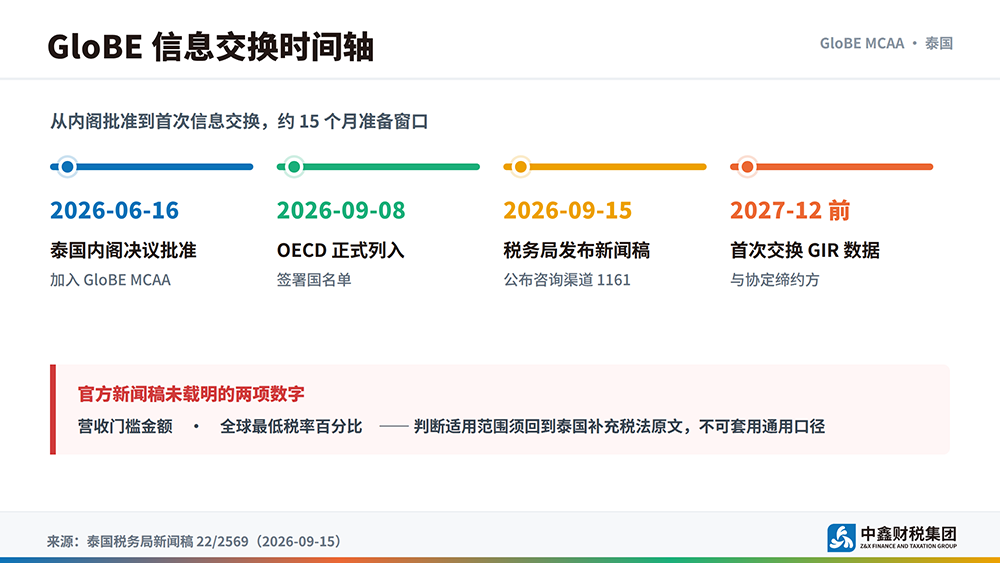Click the 中鑫财税集团 company name text
Image resolution: width=1000 pixels, height=563 pixels.
click(908, 534)
